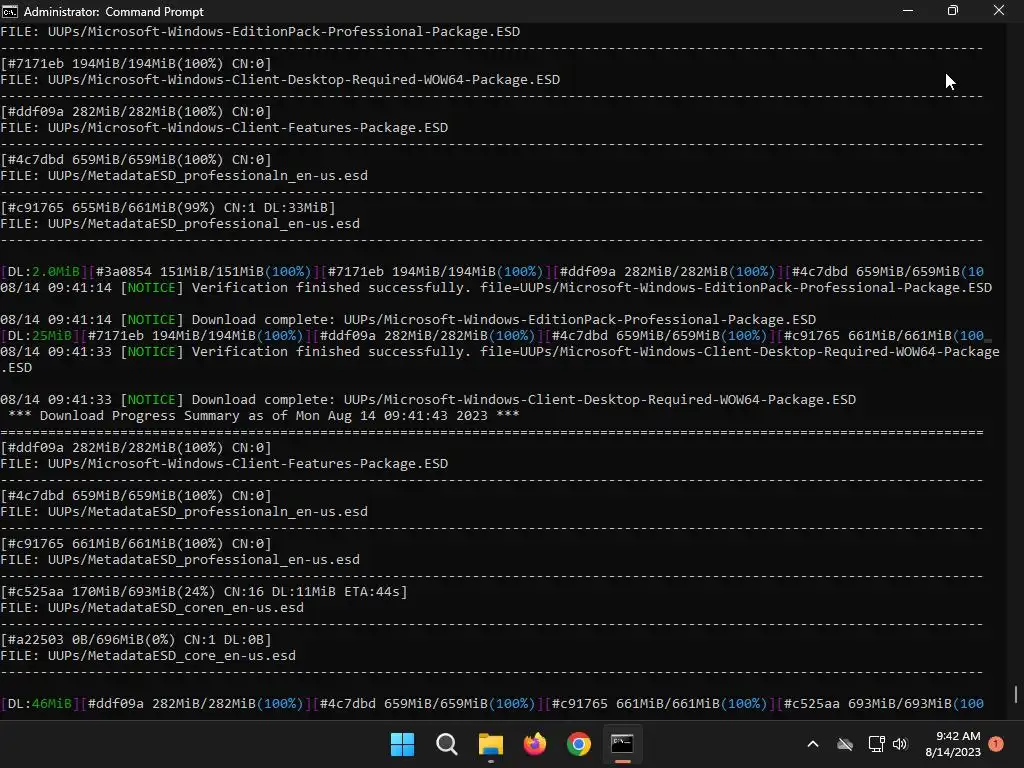Open network display tray icon
This screenshot has height=768, width=1024.
click(876, 744)
